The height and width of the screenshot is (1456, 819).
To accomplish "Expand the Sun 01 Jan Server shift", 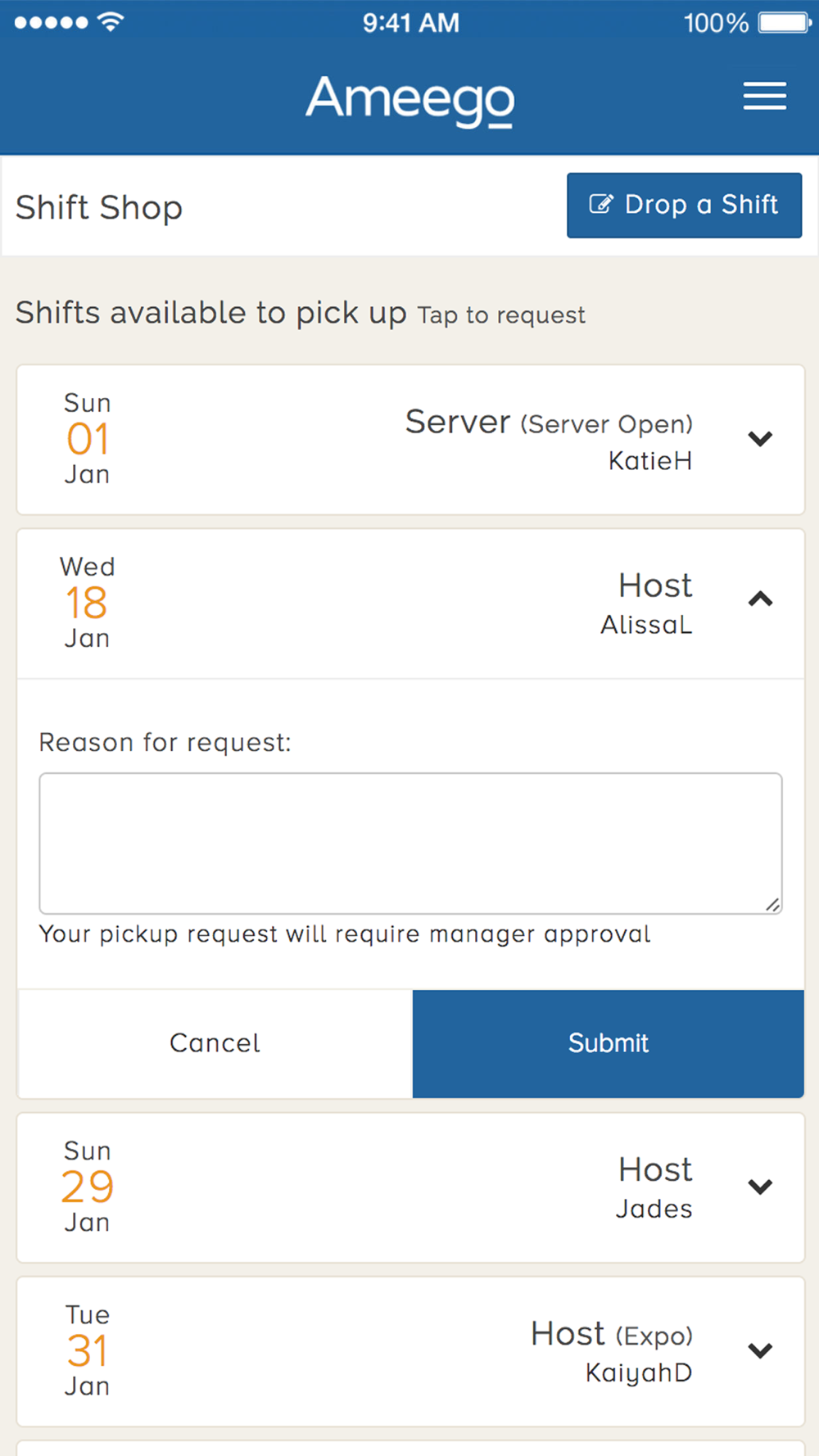I will click(x=760, y=439).
